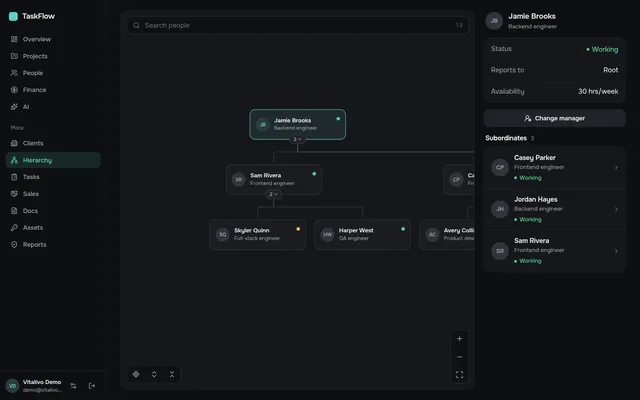Click the Root reports-to value
This screenshot has height=400, width=640.
click(611, 70)
